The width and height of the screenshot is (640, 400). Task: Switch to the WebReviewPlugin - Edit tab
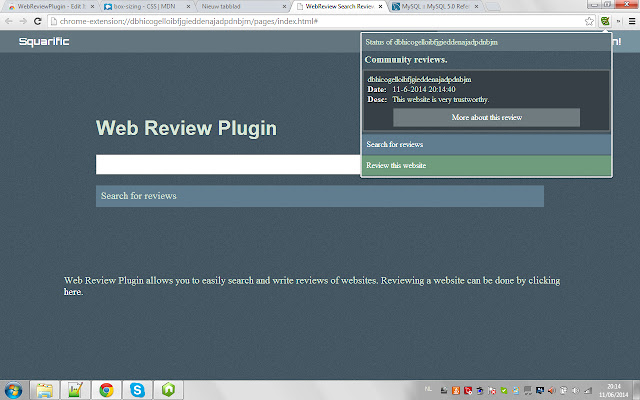point(49,7)
